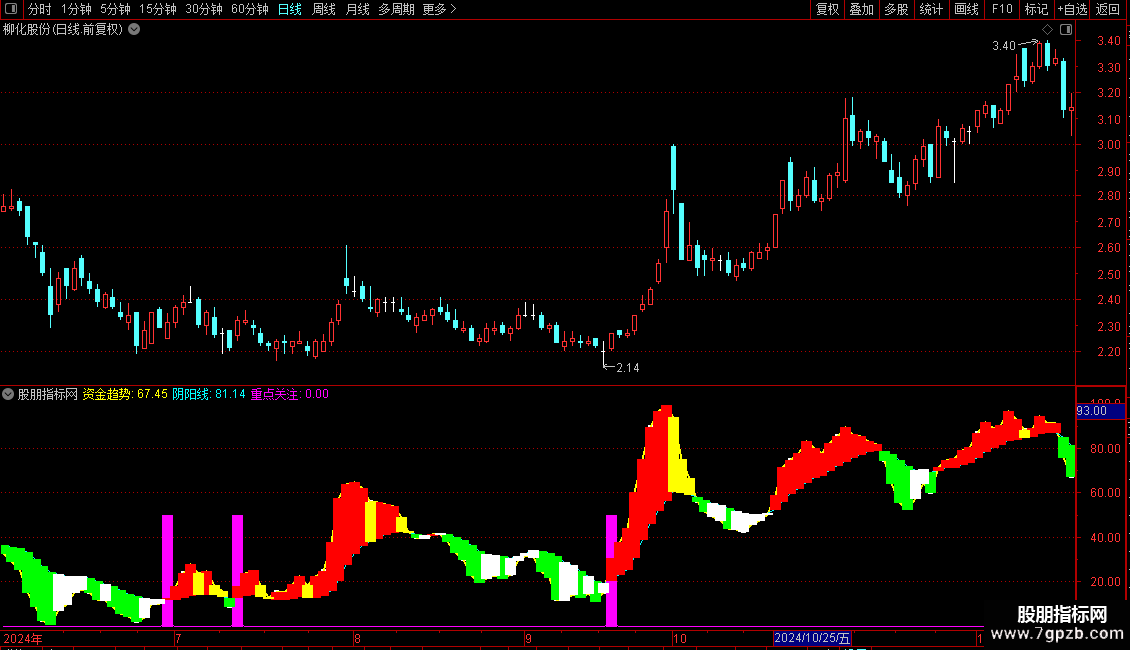Click month 8 on time axis
The width and height of the screenshot is (1130, 650).
click(x=357, y=639)
